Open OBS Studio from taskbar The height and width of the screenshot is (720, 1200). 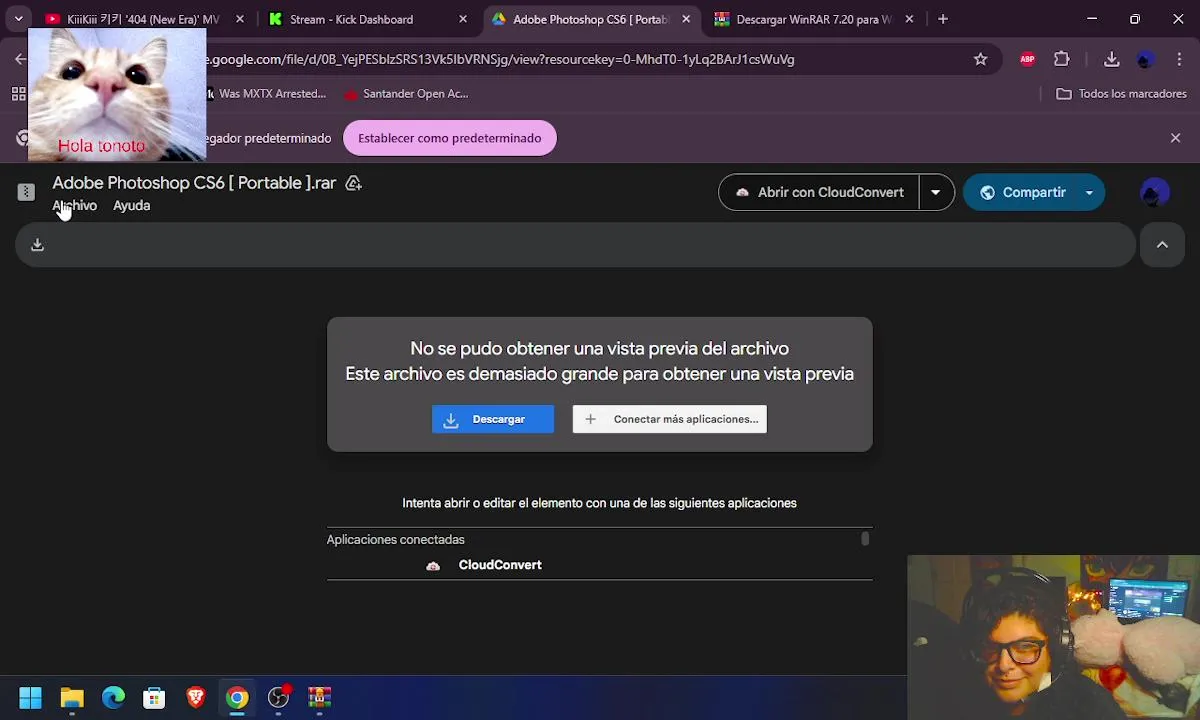pos(278,697)
